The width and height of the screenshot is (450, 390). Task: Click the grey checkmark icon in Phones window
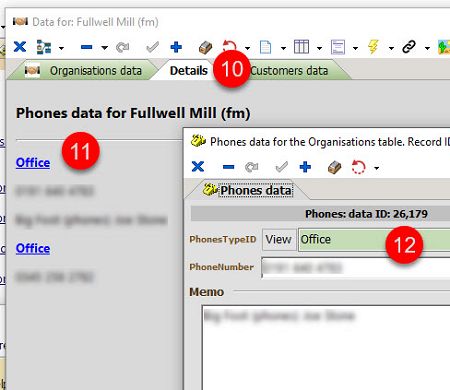[282, 167]
